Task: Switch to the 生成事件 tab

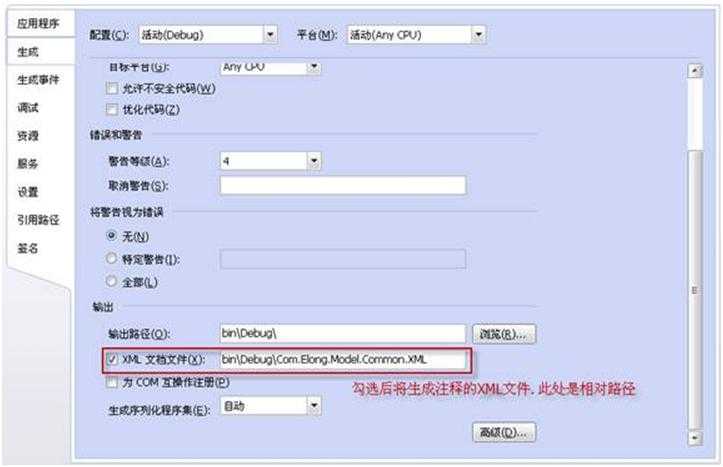Action: [38, 80]
